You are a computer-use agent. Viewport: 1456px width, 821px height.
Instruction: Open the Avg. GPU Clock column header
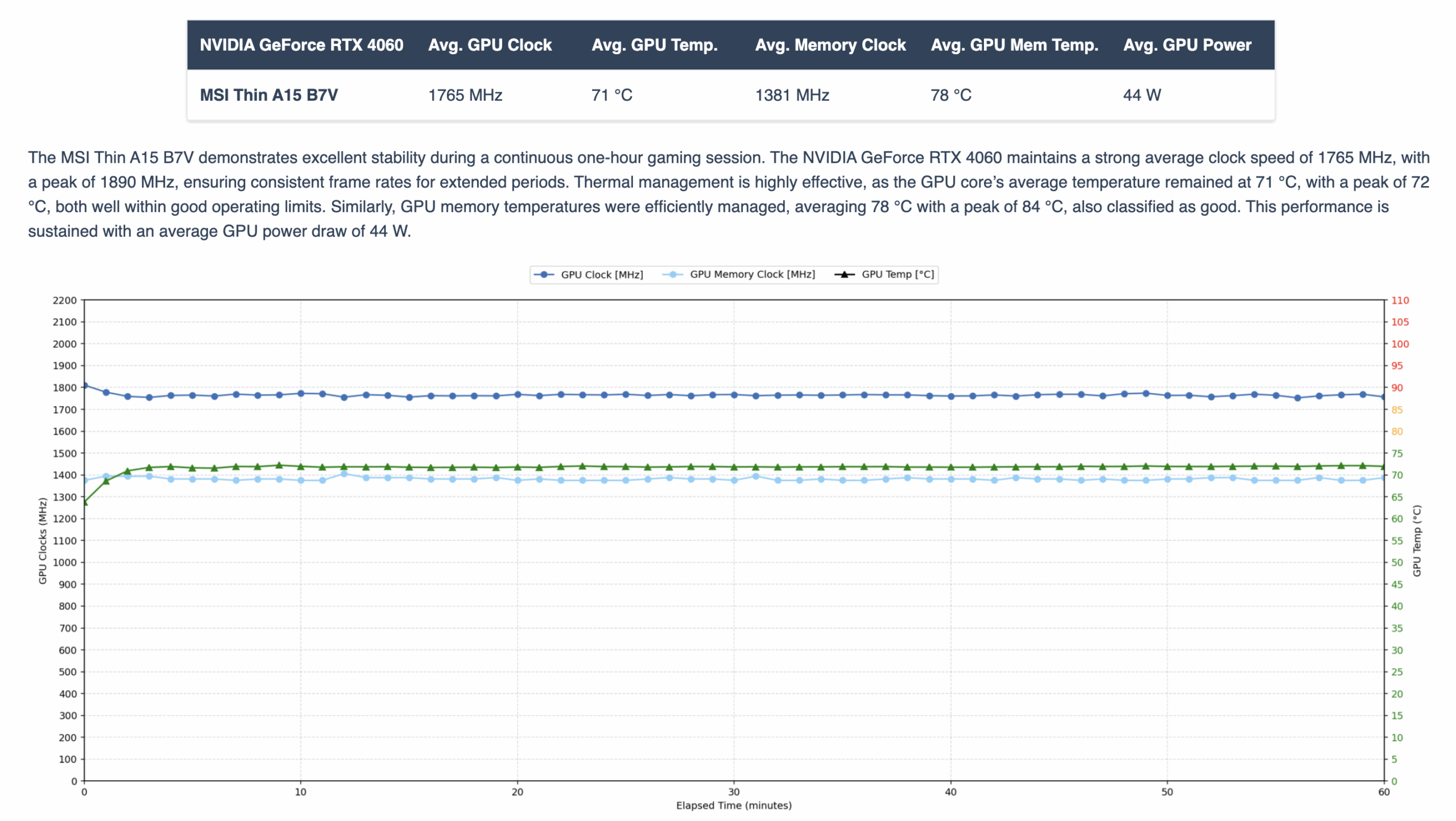pos(490,44)
